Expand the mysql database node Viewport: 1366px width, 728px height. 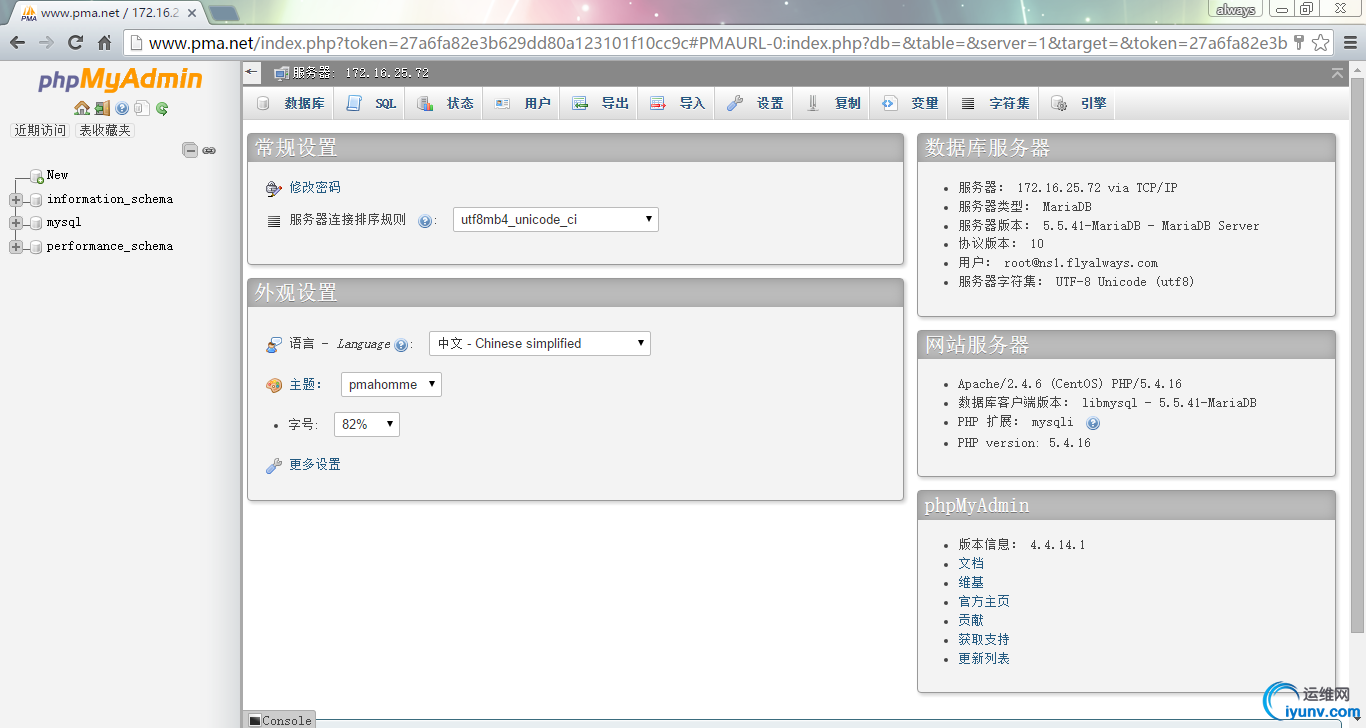(15, 223)
